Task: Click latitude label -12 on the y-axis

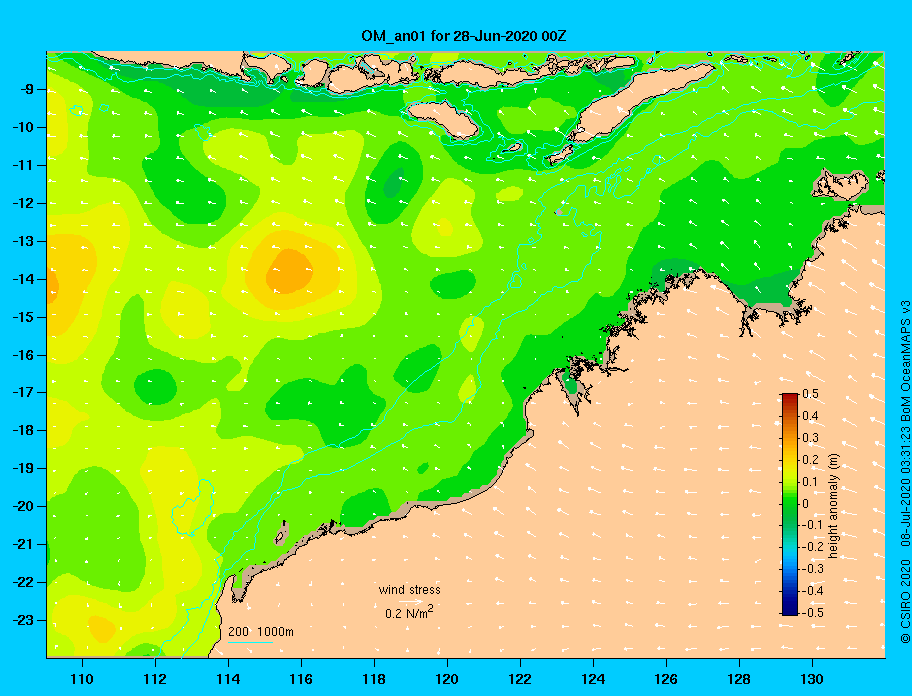Action: click(24, 203)
